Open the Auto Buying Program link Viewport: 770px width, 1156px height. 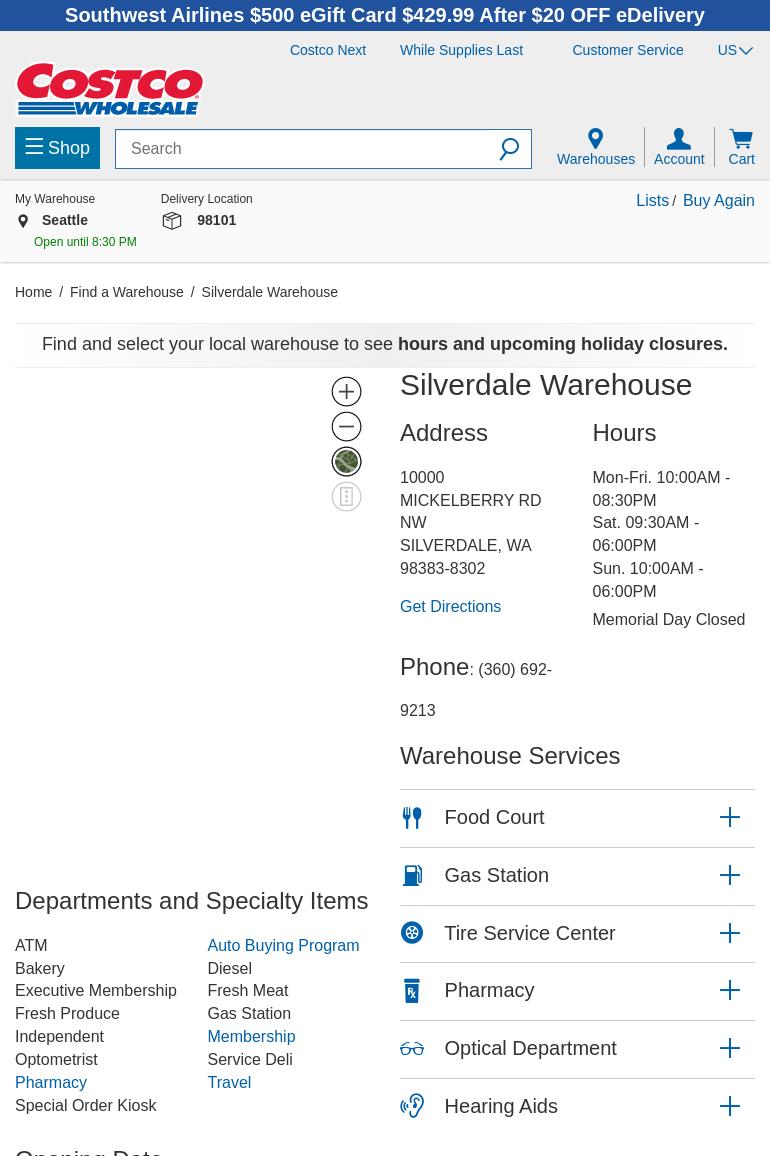(283, 945)
